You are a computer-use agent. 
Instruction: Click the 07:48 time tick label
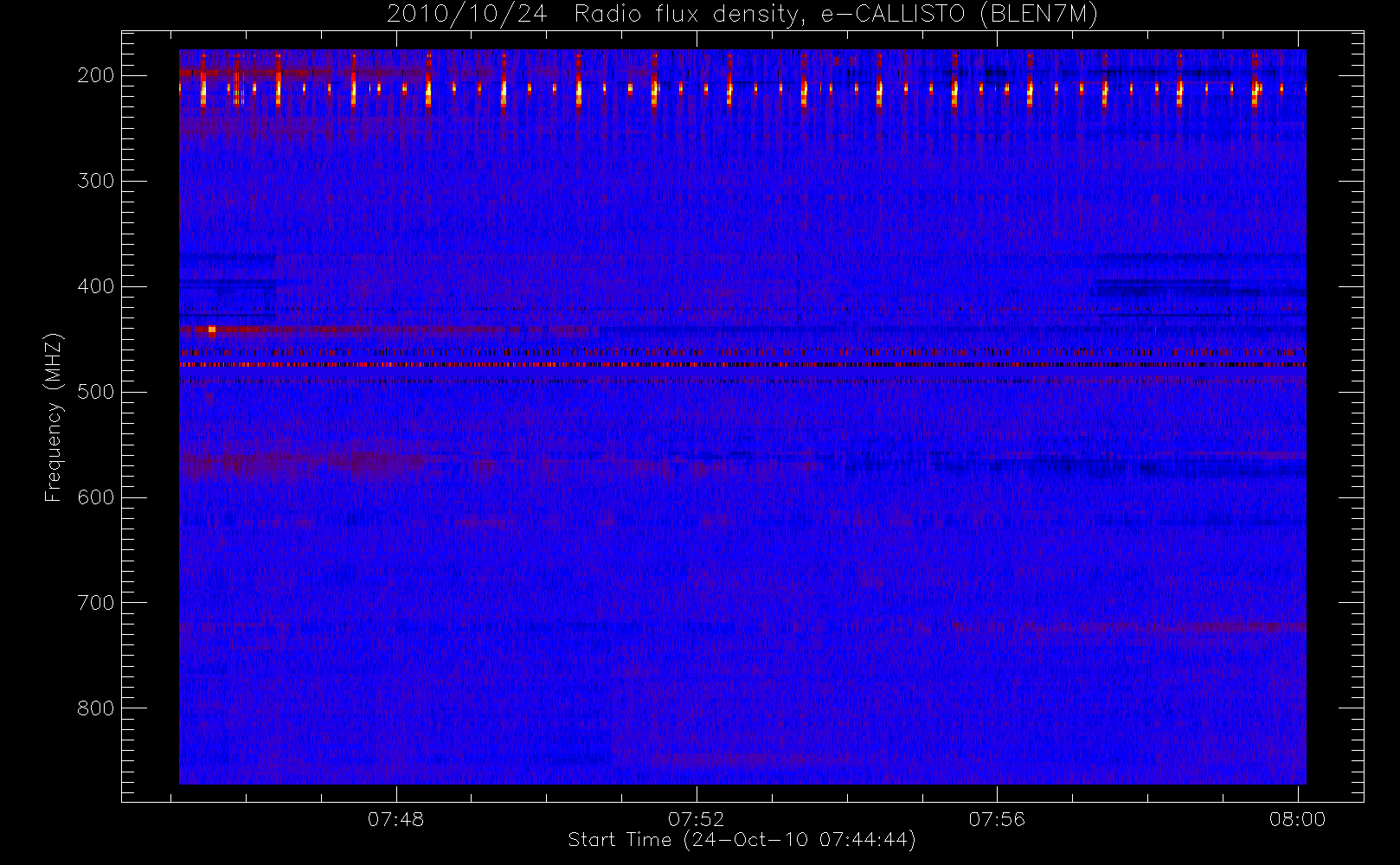(395, 819)
